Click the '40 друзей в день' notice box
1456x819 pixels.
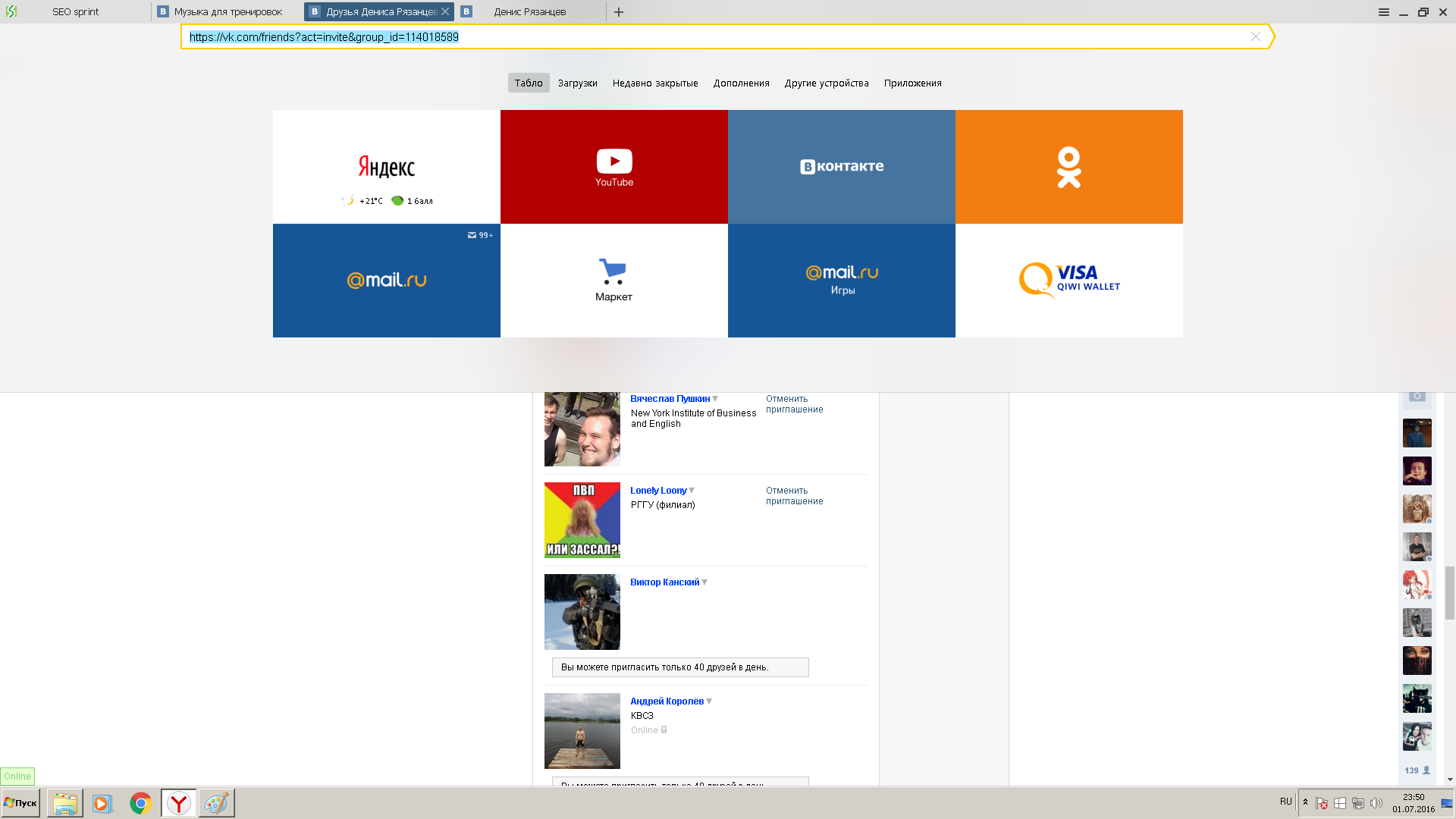pyautogui.click(x=680, y=667)
